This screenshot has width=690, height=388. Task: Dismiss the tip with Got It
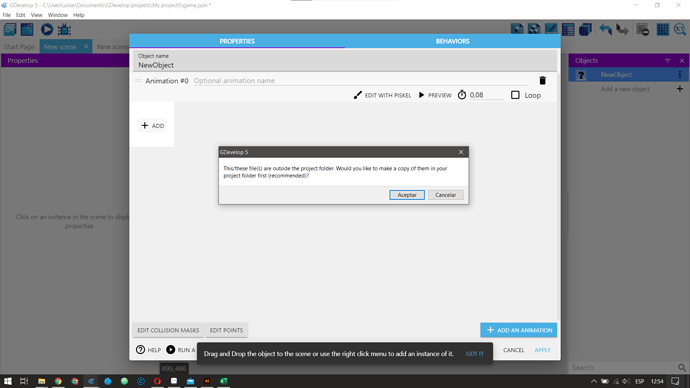click(474, 354)
